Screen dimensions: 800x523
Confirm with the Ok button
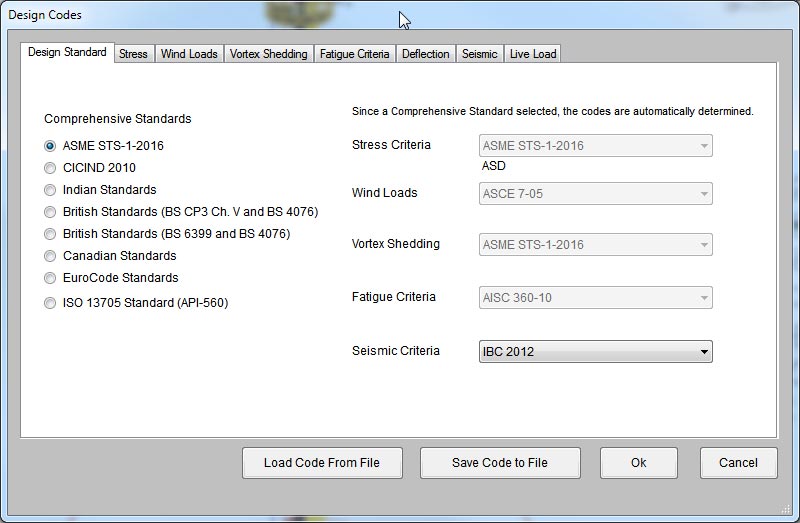[x=639, y=463]
